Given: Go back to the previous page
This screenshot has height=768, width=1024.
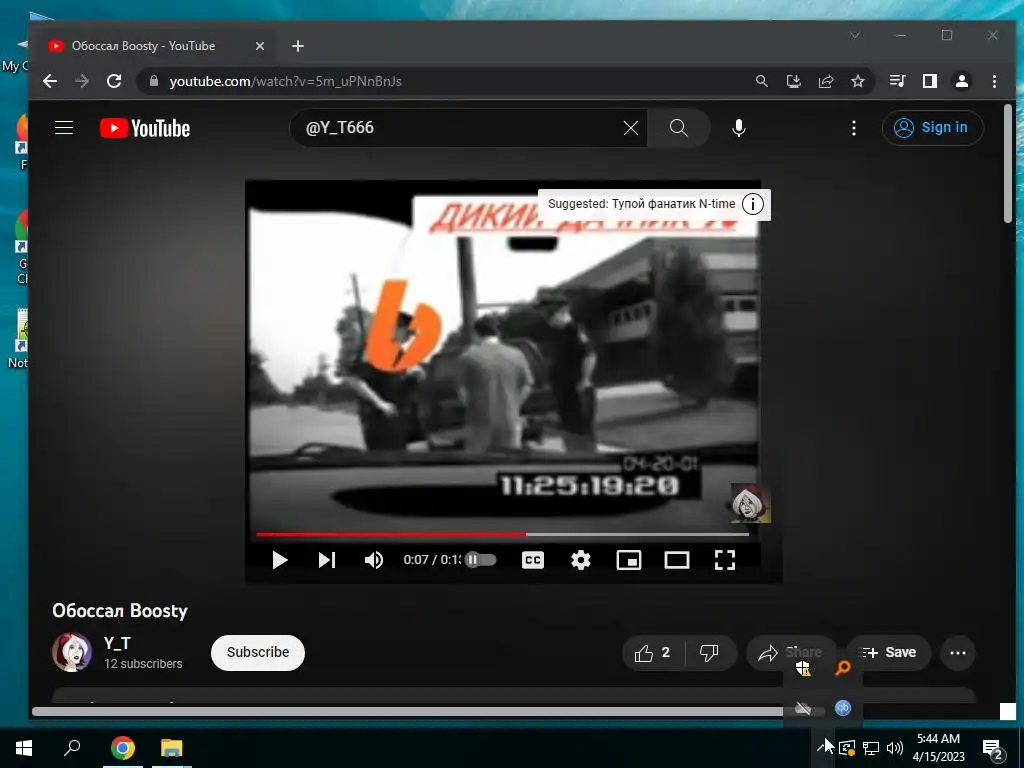Looking at the screenshot, I should [50, 81].
